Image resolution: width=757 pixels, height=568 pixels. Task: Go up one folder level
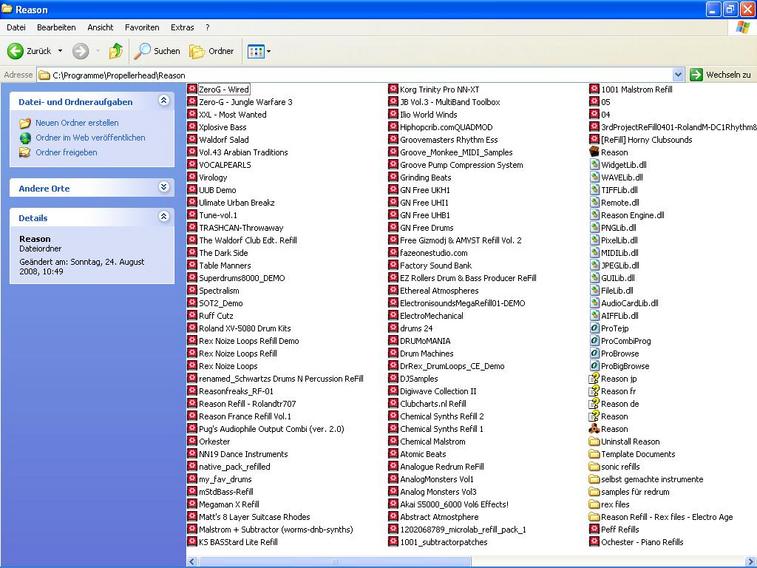click(116, 51)
